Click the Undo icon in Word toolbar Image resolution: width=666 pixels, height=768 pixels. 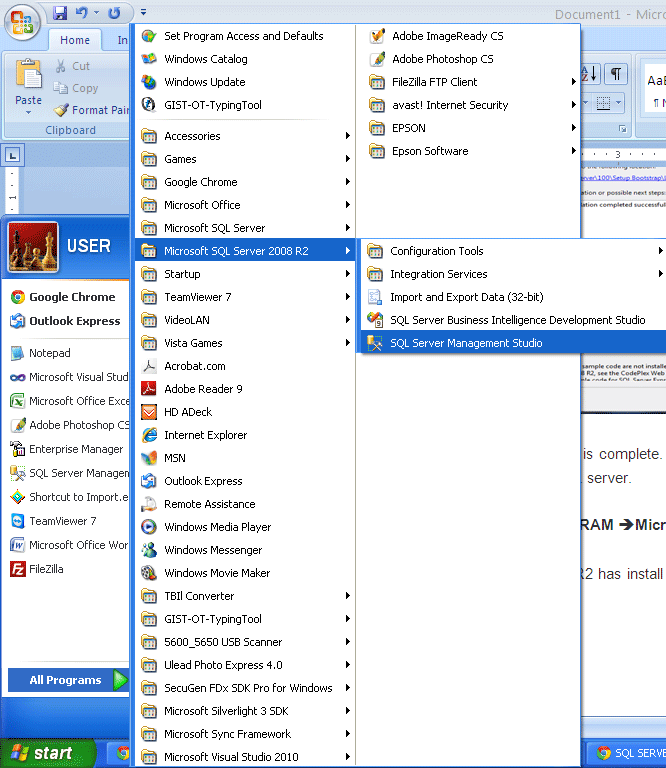coord(82,13)
